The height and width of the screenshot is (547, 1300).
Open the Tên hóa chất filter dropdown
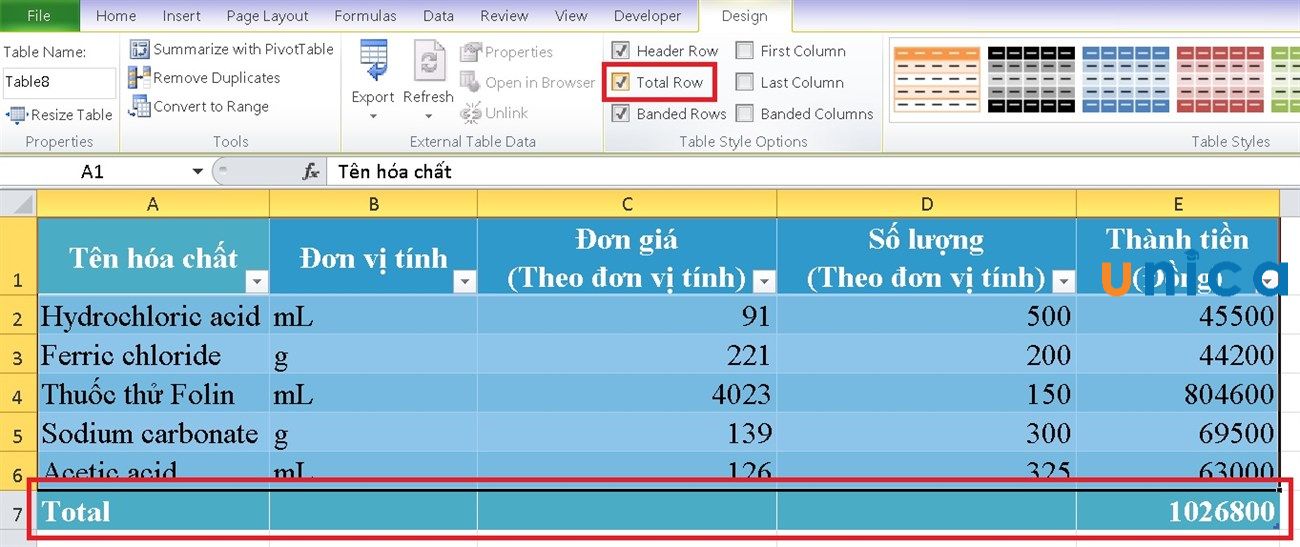coord(255,282)
